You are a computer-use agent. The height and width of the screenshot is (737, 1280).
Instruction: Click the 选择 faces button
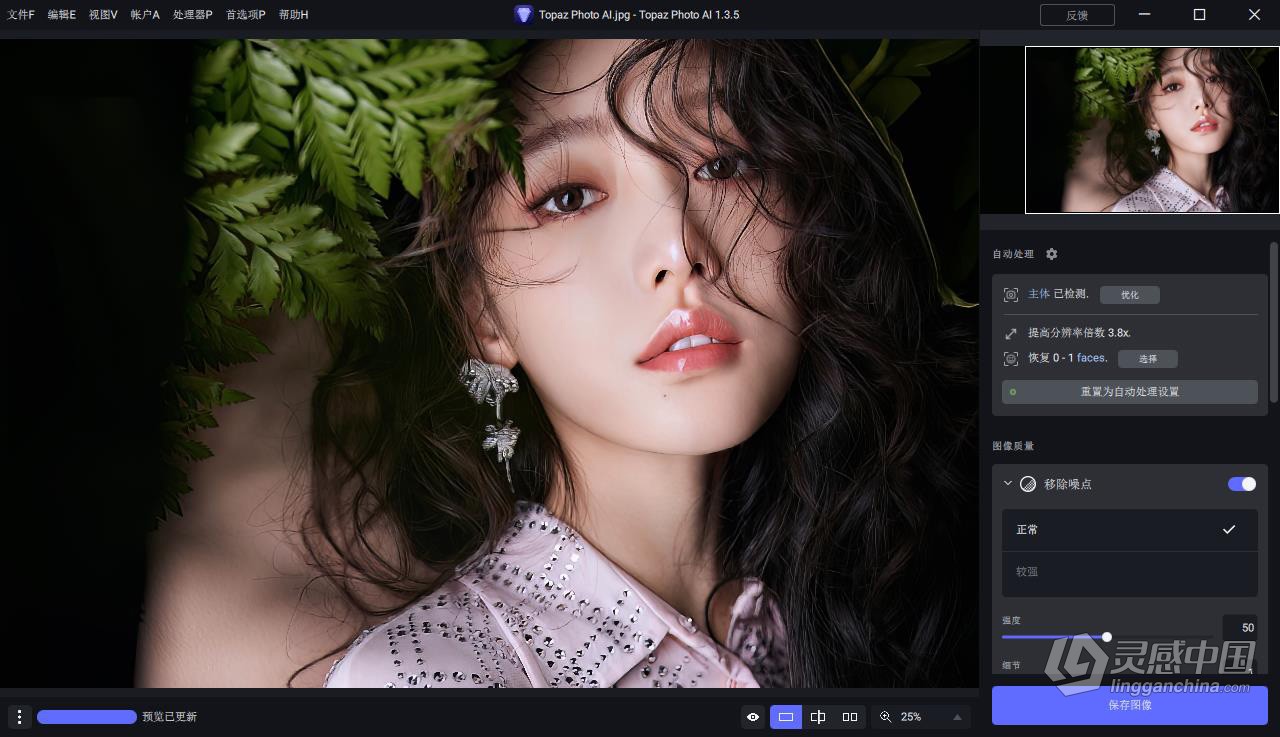(x=1148, y=358)
